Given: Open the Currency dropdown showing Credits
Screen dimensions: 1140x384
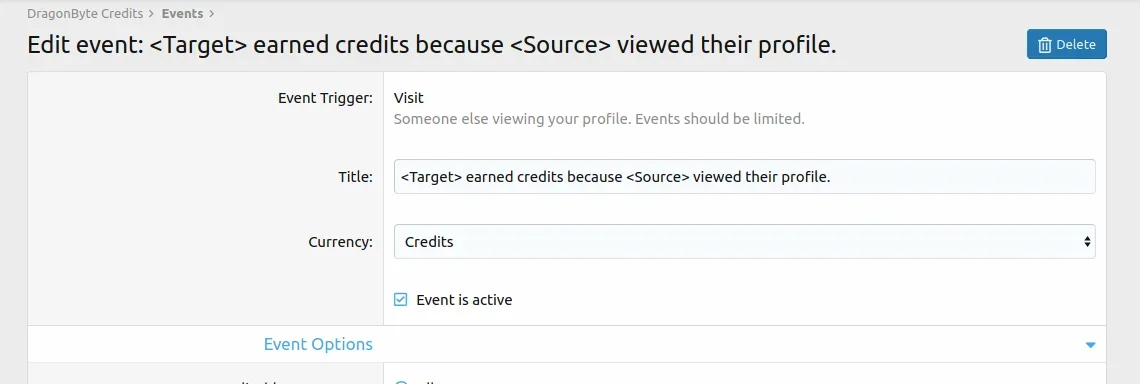Looking at the screenshot, I should pyautogui.click(x=744, y=241).
